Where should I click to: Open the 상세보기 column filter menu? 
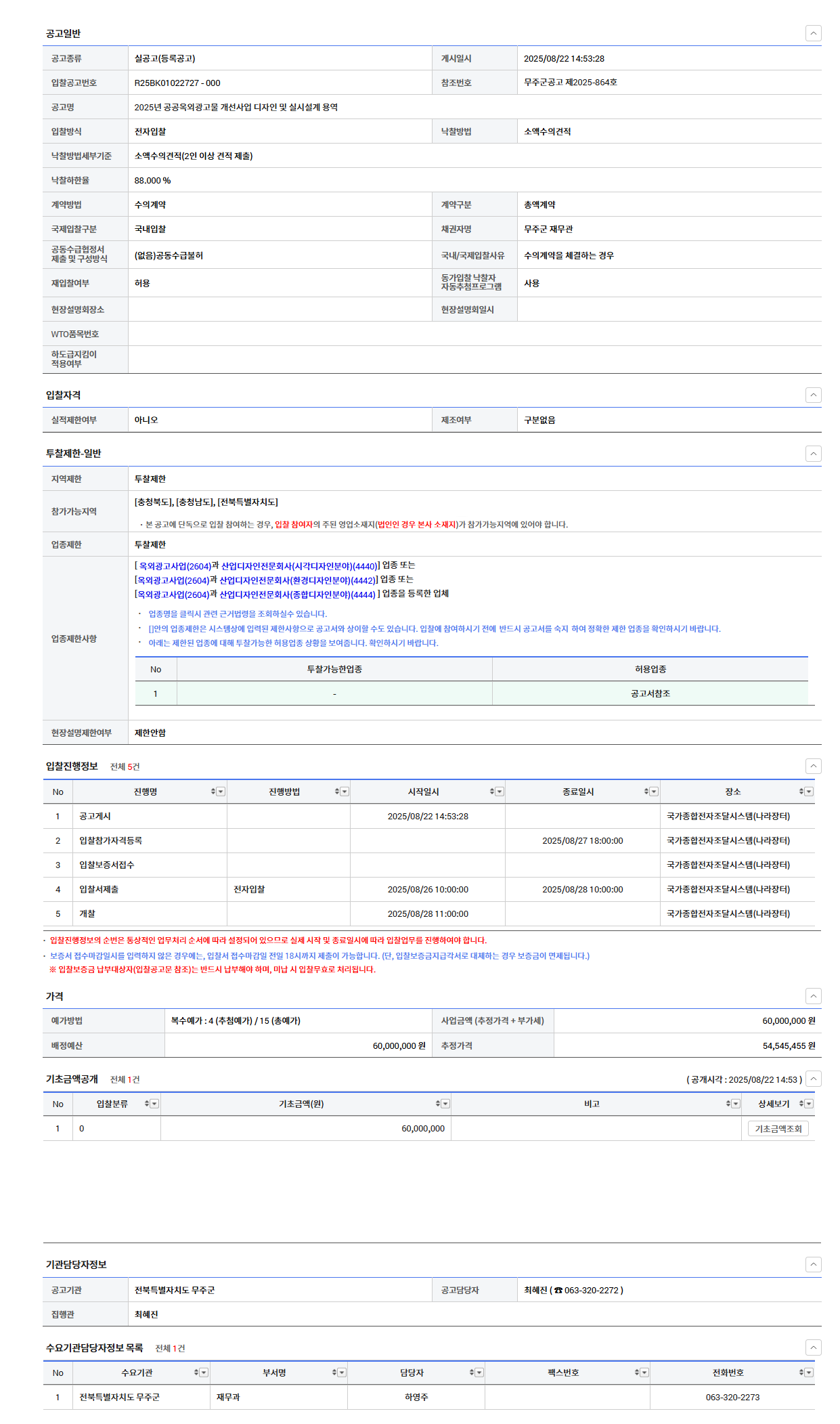pos(809,1104)
